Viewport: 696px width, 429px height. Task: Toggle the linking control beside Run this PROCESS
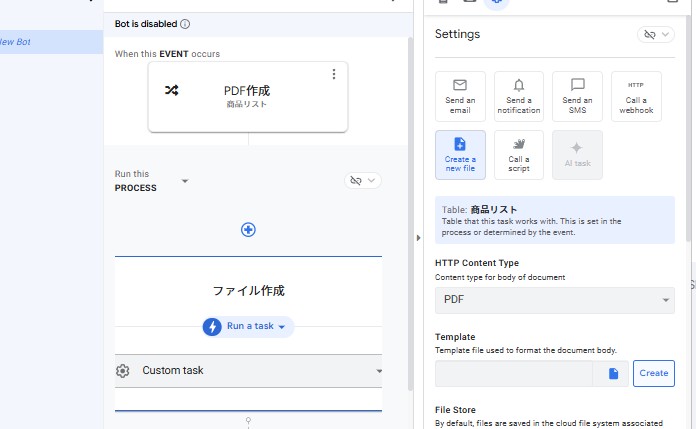[x=362, y=180]
